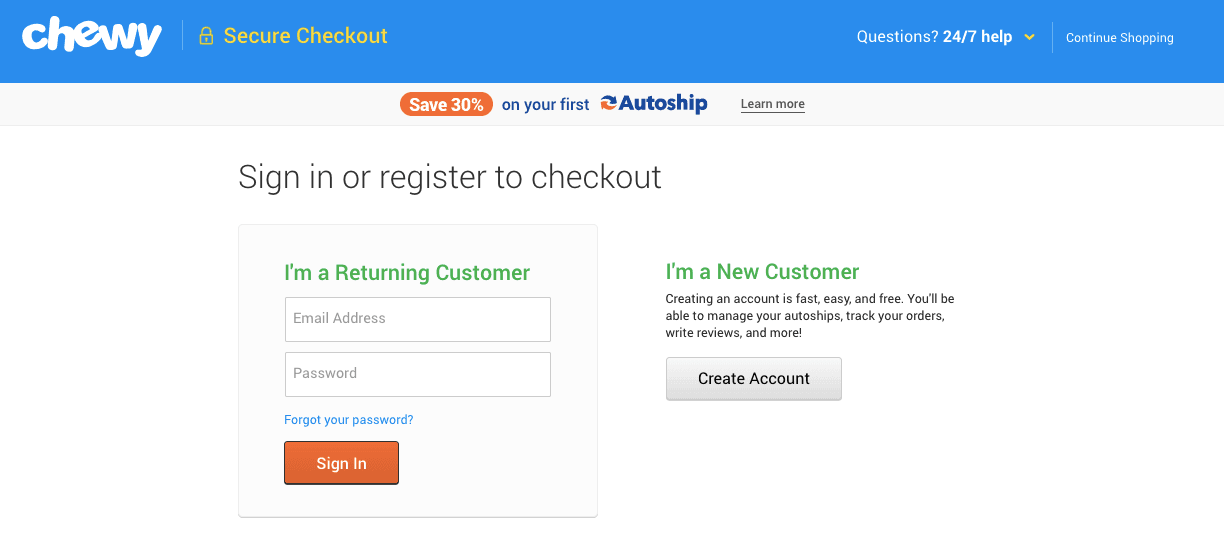Open the Learn more link
This screenshot has width=1224, height=547.
pyautogui.click(x=772, y=104)
